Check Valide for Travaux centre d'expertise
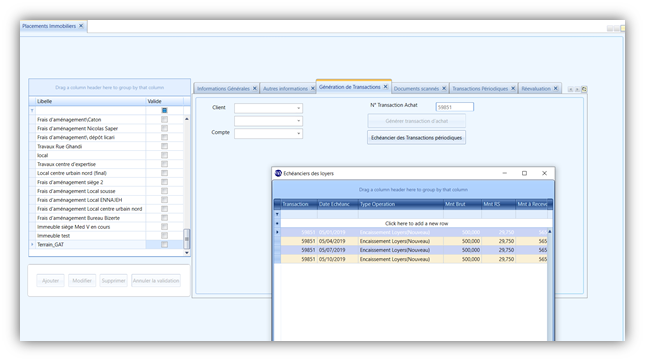The image size is (645, 361). coord(164,164)
